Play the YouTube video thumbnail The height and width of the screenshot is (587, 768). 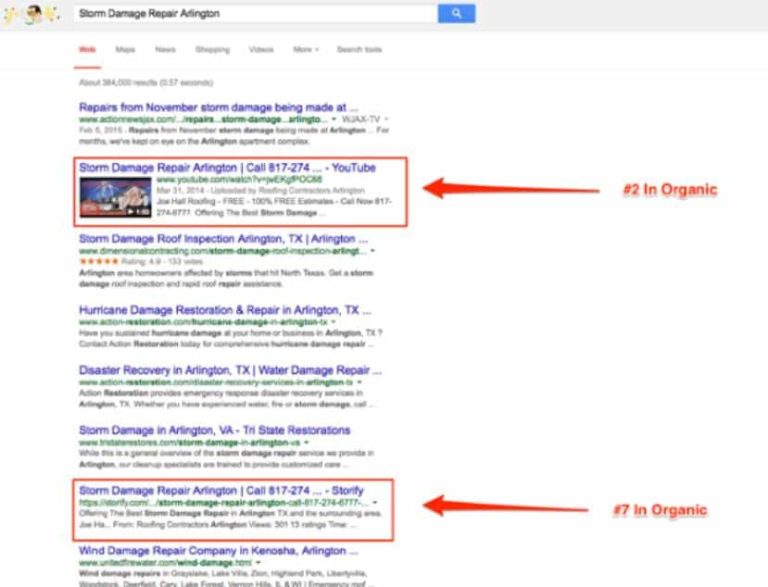pos(116,197)
